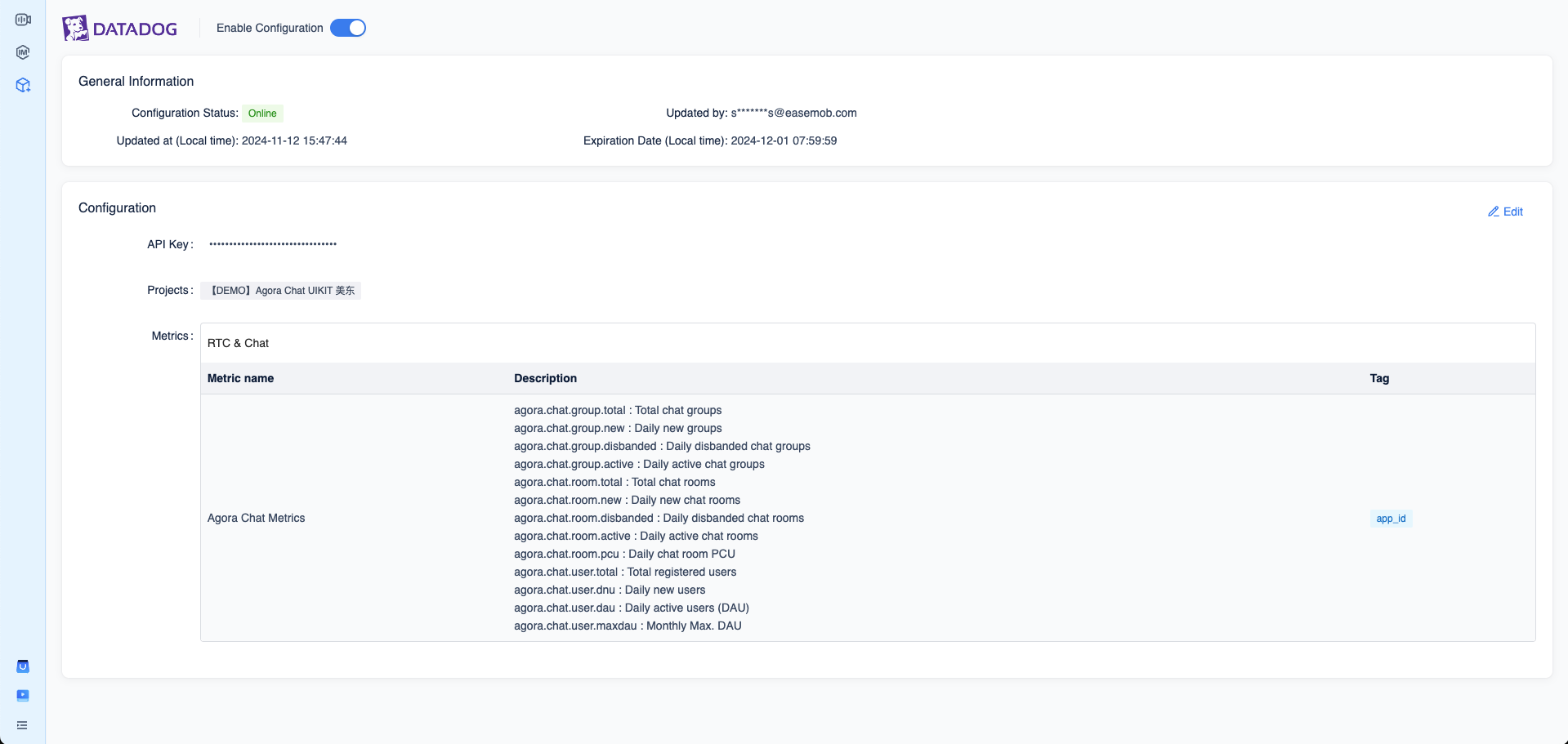The height and width of the screenshot is (744, 1568).
Task: Click agora.chat.room.pcu description line
Action: 624,554
